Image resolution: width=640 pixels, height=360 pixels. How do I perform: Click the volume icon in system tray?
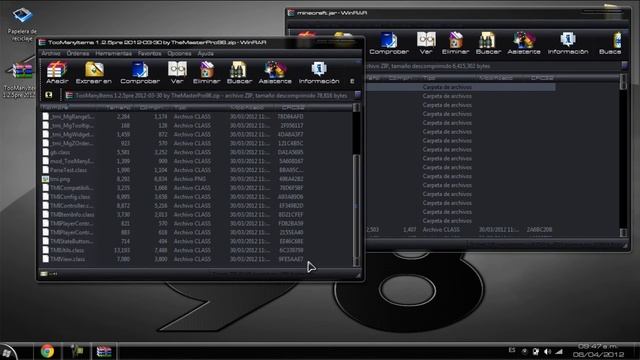[547, 351]
